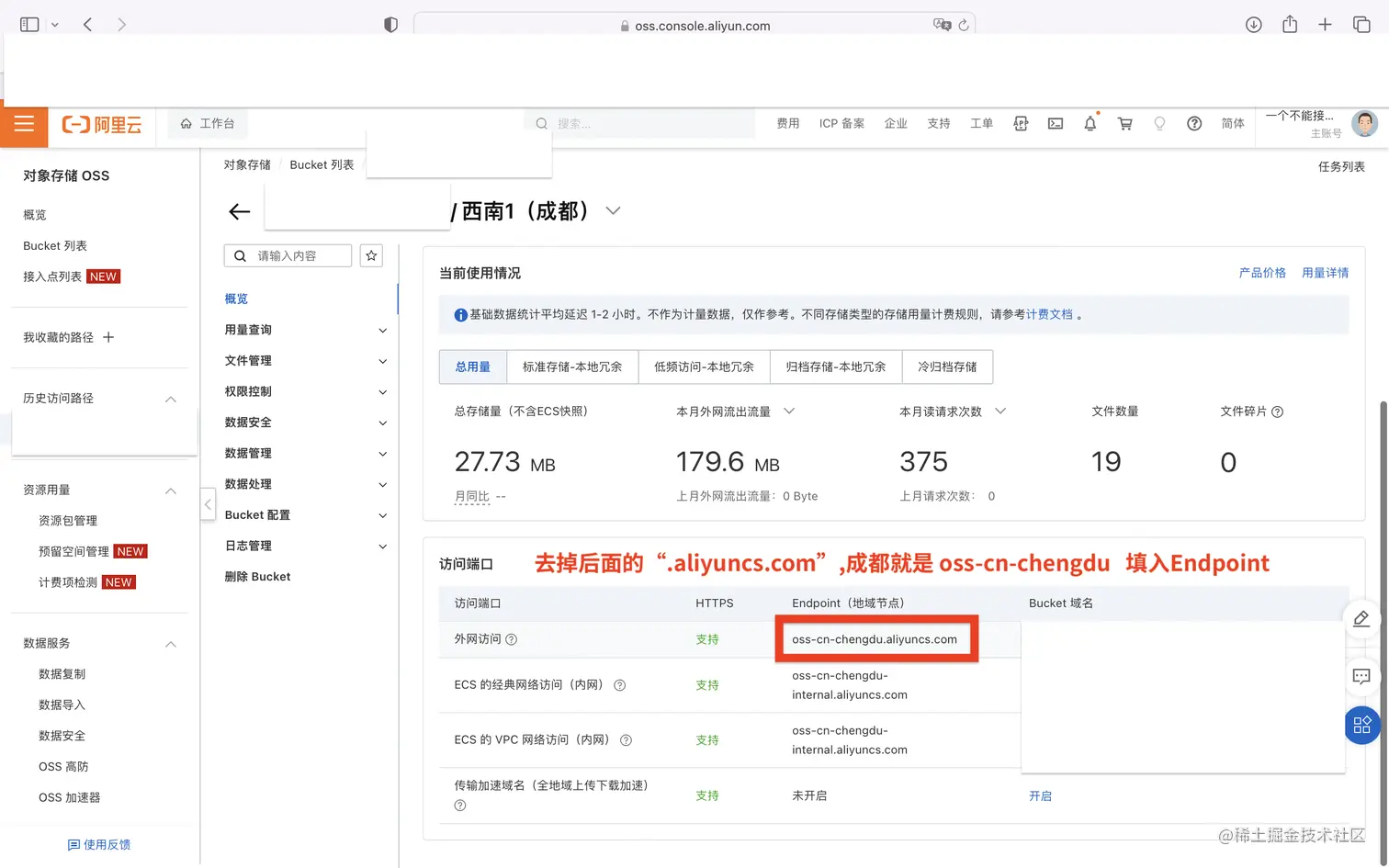Image resolution: width=1389 pixels, height=868 pixels.
Task: Click the back arrow above the bucket panel
Action: click(x=239, y=211)
